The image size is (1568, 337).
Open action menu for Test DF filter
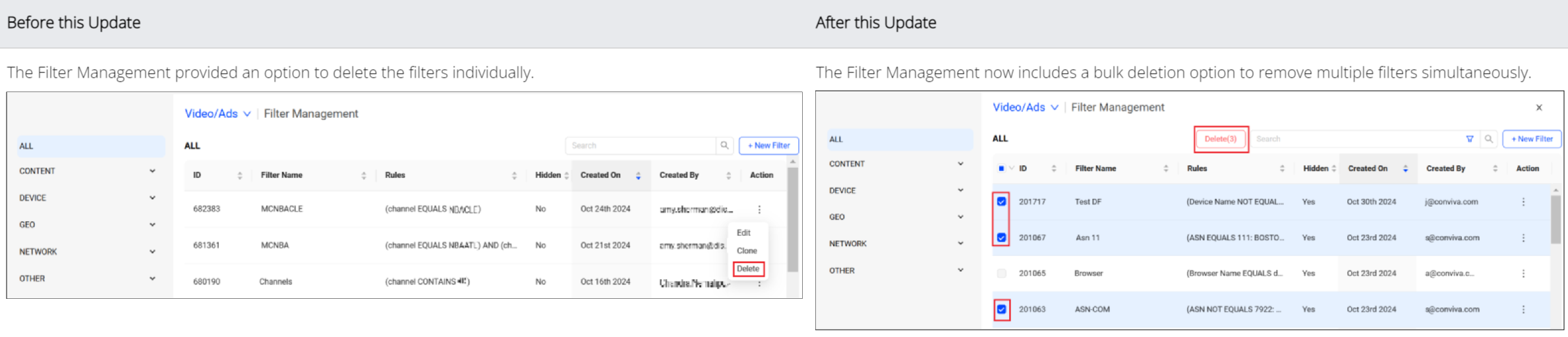[x=1523, y=202]
